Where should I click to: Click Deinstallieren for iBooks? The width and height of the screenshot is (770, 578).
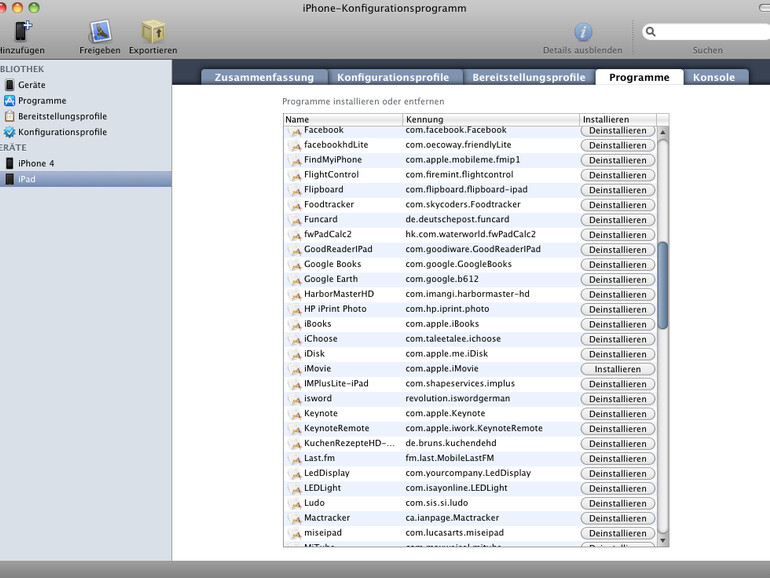coord(618,324)
